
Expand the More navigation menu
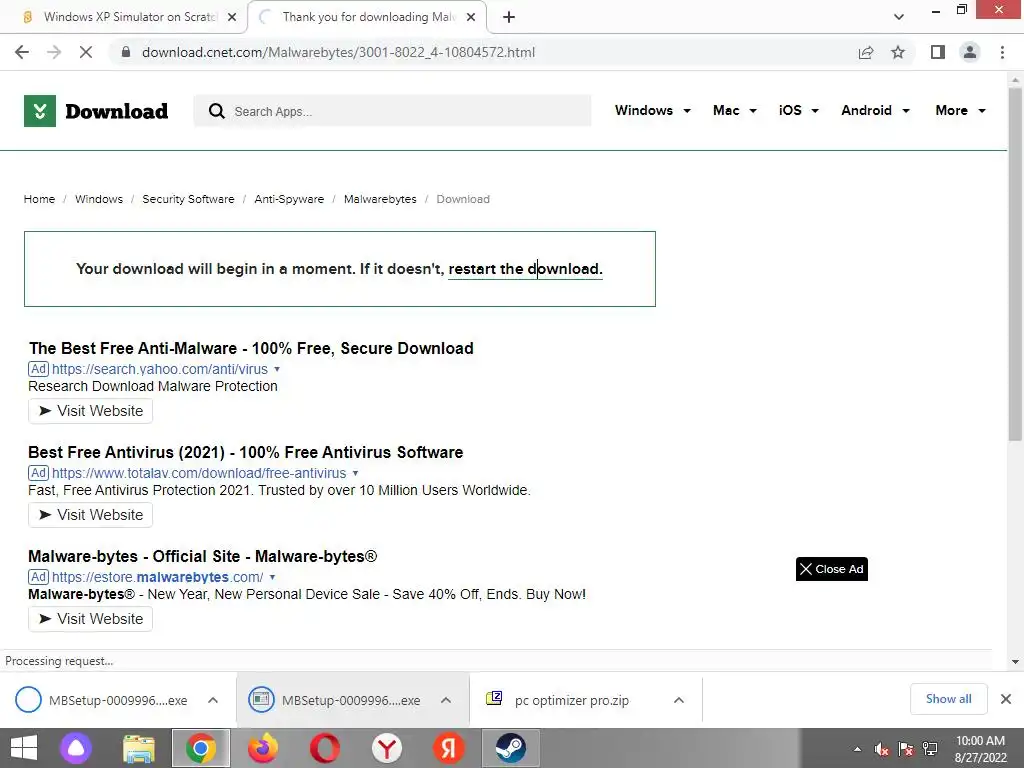pos(960,110)
